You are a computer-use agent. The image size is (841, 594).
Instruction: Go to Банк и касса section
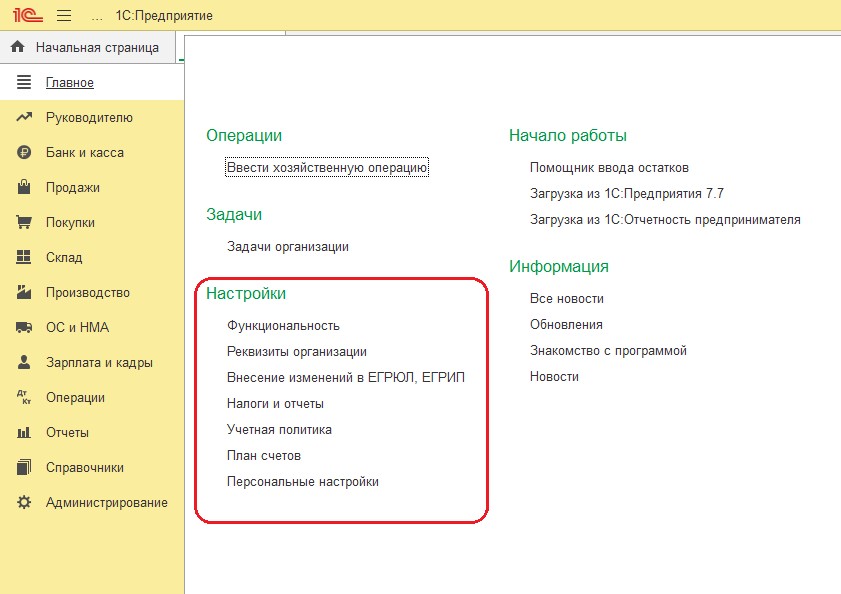85,152
